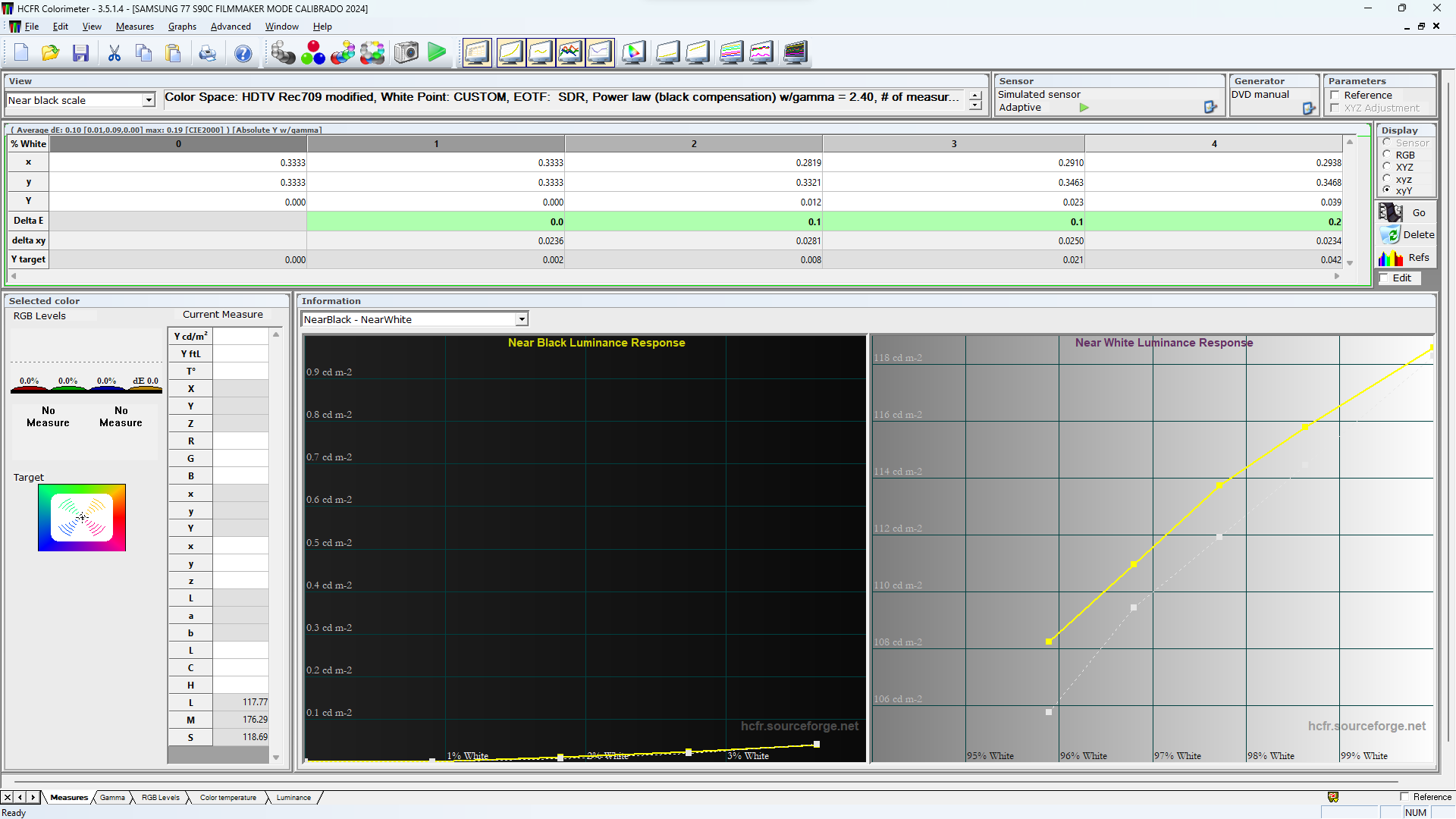Viewport: 1456px width, 819px height.
Task: Select the XYZ display radio button
Action: (1387, 167)
